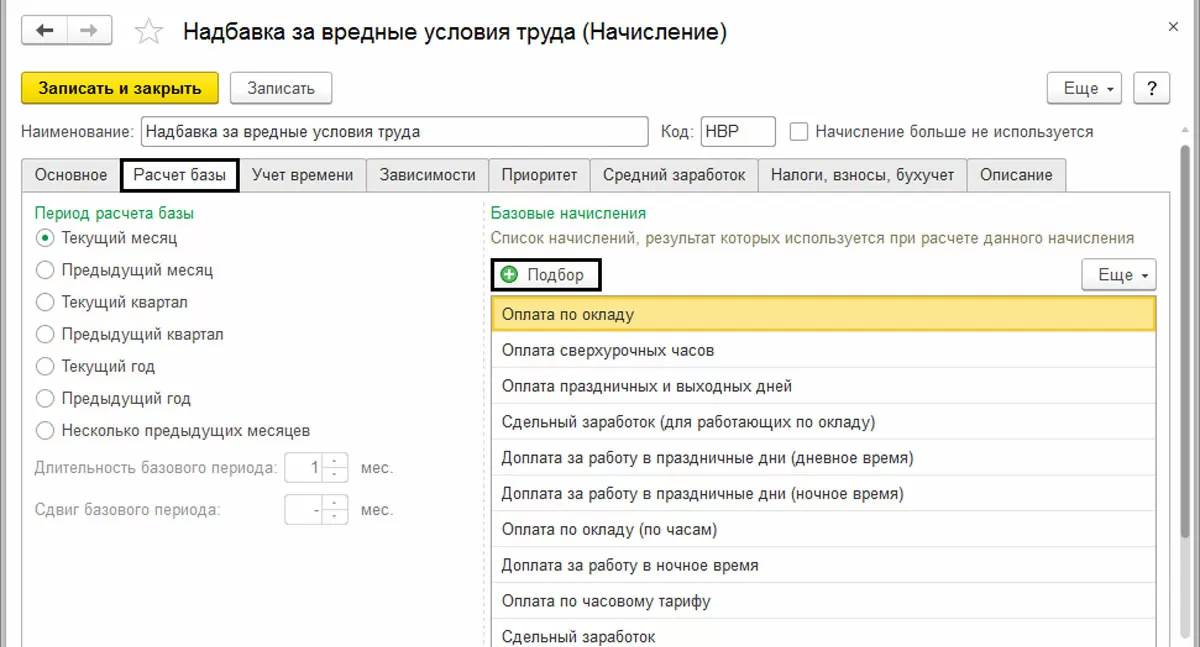The height and width of the screenshot is (647, 1200).
Task: Open the Налоги, взносы, бухучет tab
Action: (862, 175)
